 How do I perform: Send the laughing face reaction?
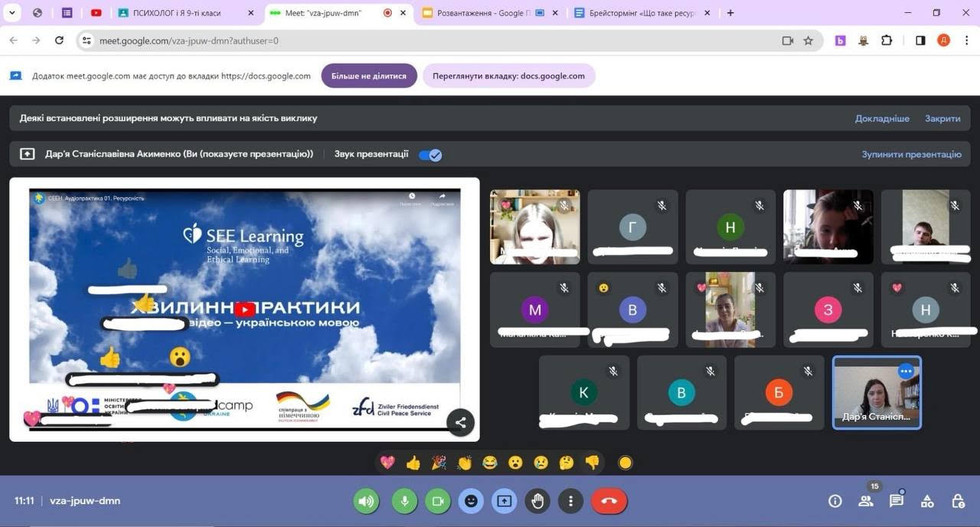[490, 463]
